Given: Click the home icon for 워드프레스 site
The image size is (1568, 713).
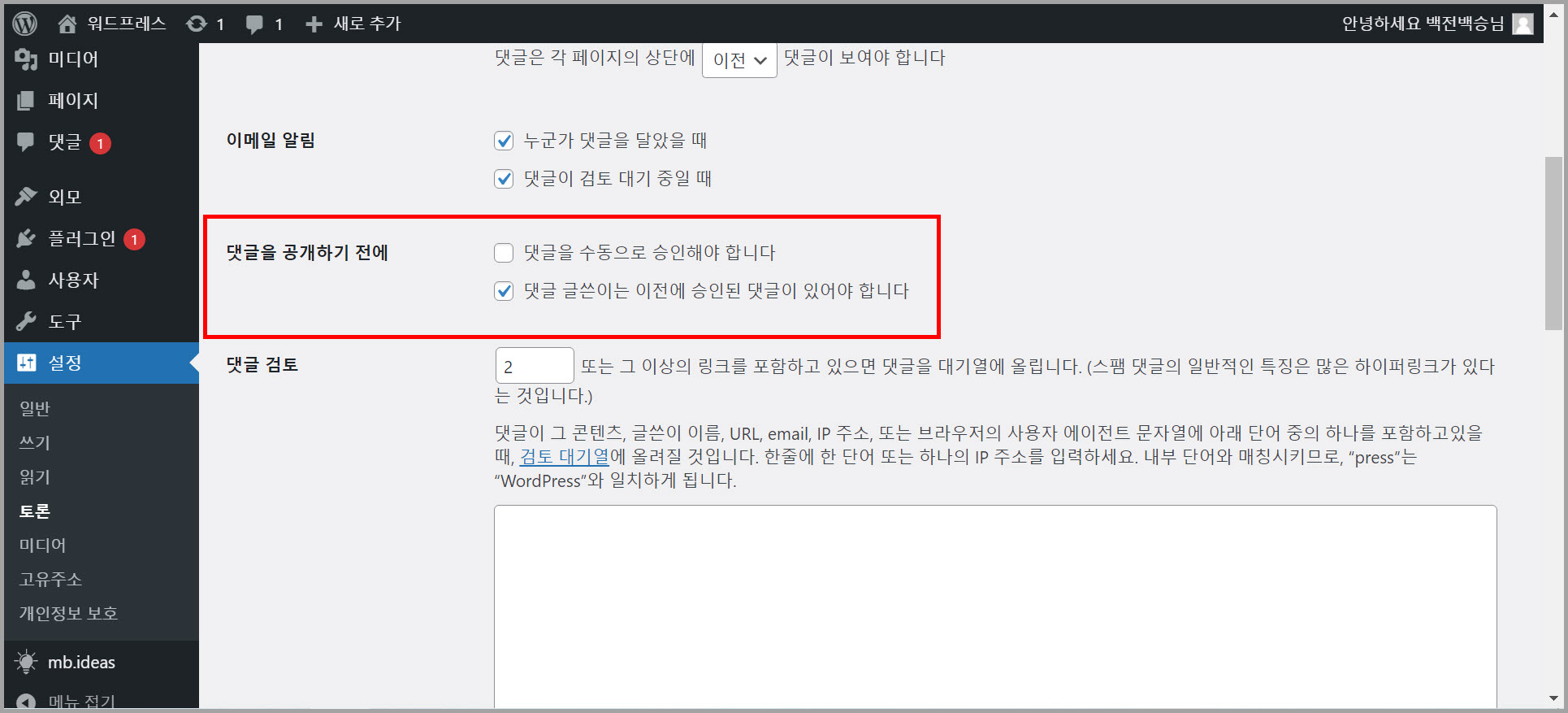Looking at the screenshot, I should coord(67,24).
